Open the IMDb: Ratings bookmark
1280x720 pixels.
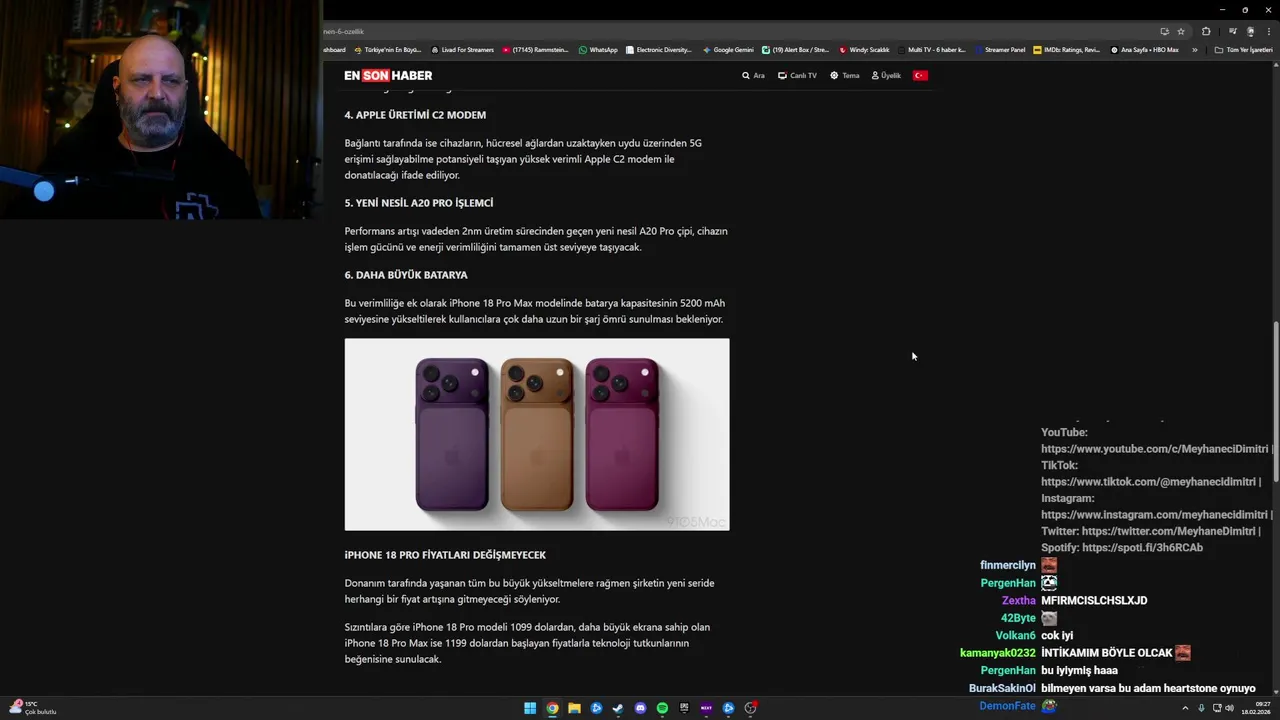point(1067,50)
